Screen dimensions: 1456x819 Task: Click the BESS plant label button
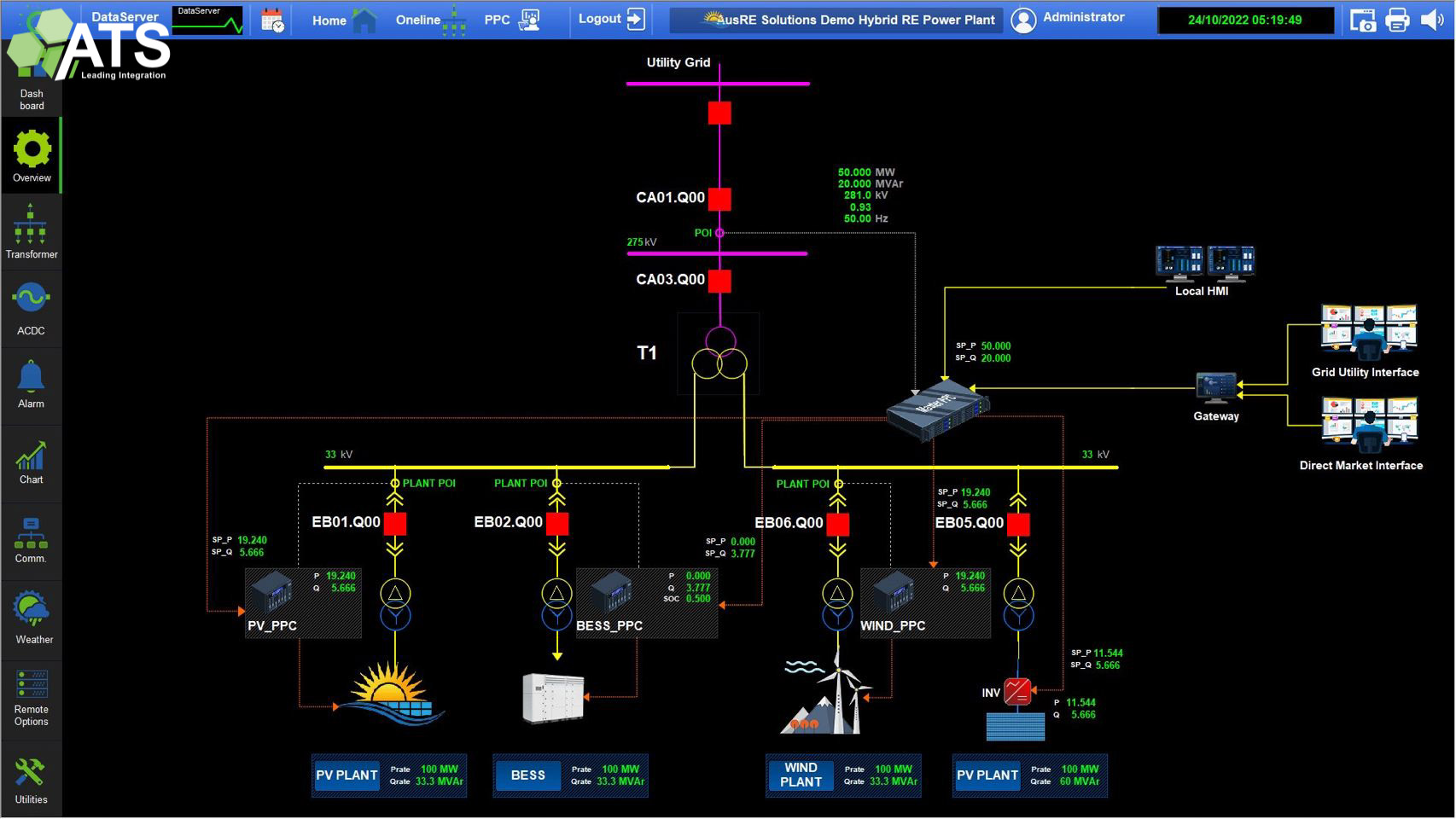[x=527, y=775]
